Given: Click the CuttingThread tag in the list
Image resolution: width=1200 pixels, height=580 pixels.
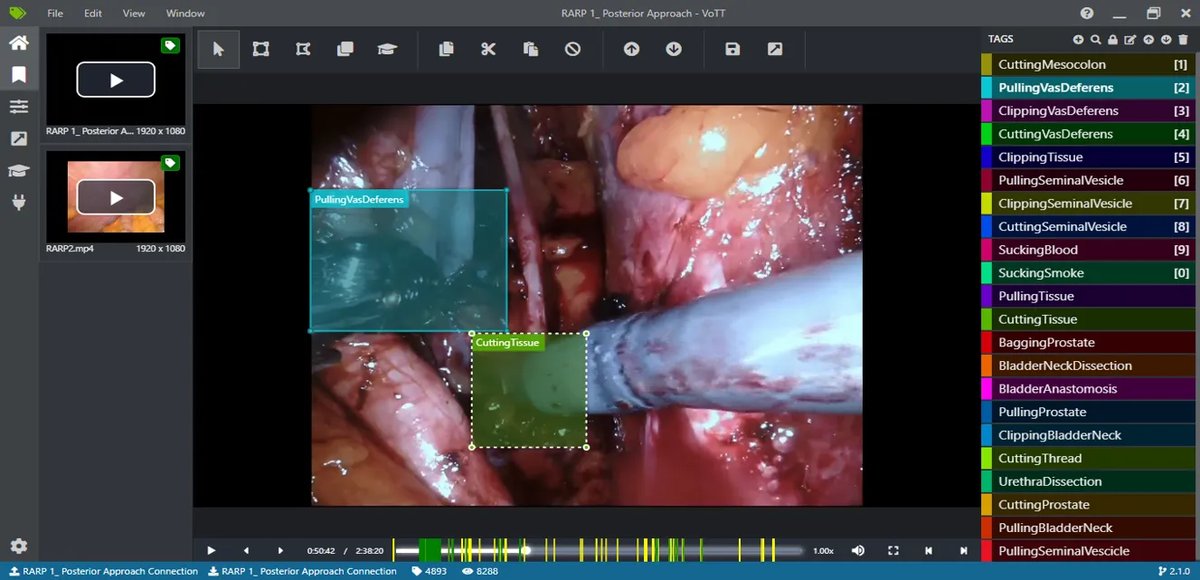Looking at the screenshot, I should [x=1087, y=458].
